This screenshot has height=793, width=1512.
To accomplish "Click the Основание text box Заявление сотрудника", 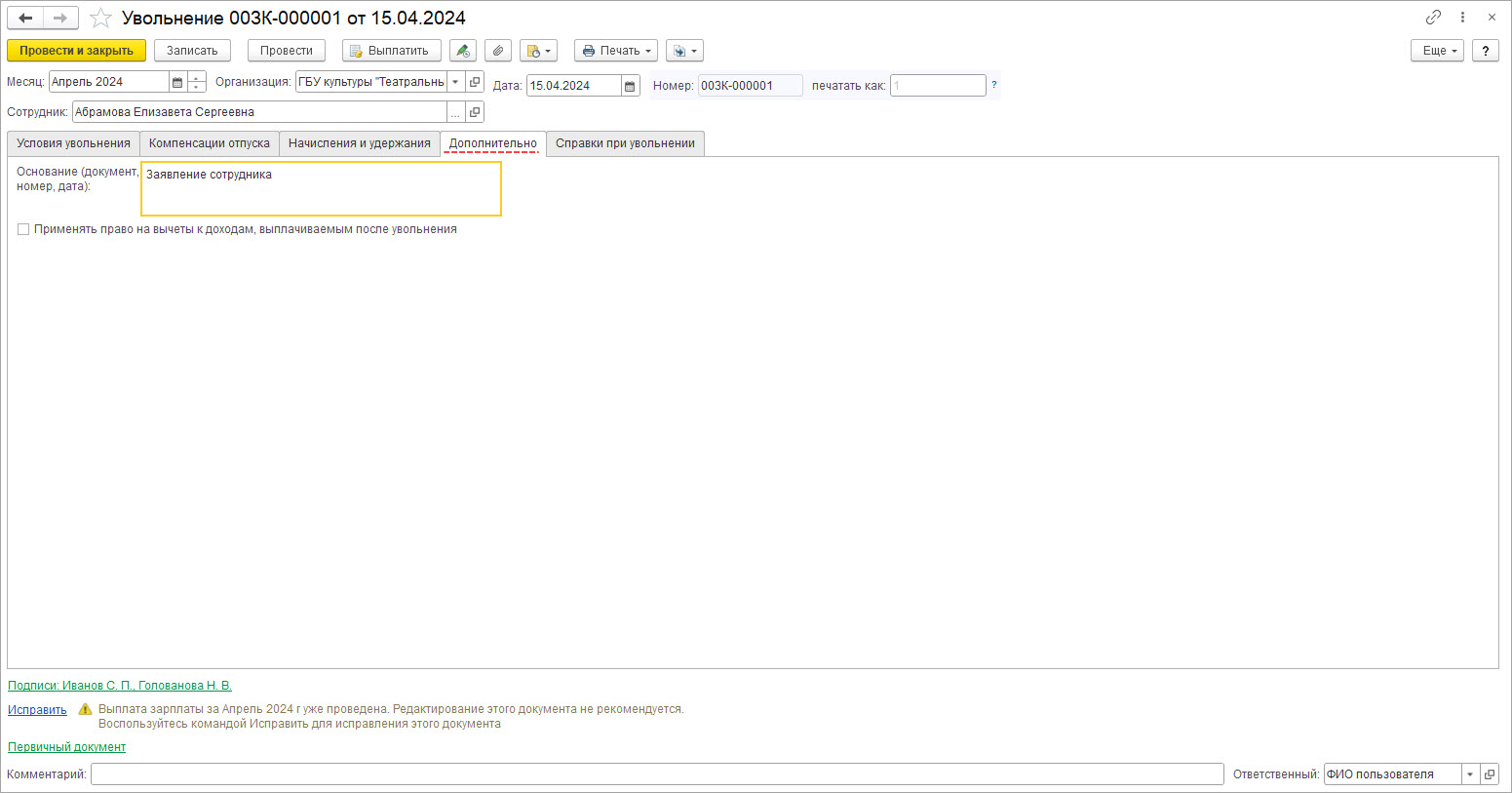I will 321,188.
